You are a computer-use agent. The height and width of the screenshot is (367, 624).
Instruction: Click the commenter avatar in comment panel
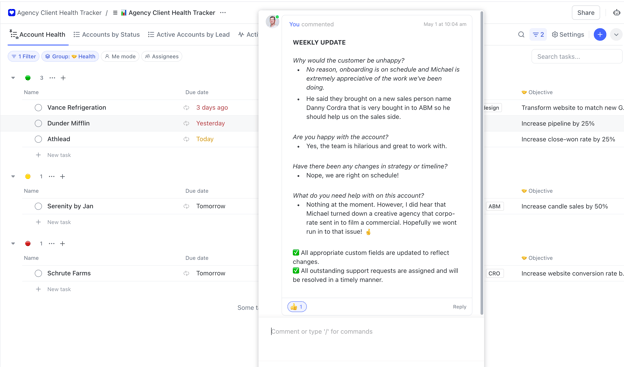coord(273,21)
